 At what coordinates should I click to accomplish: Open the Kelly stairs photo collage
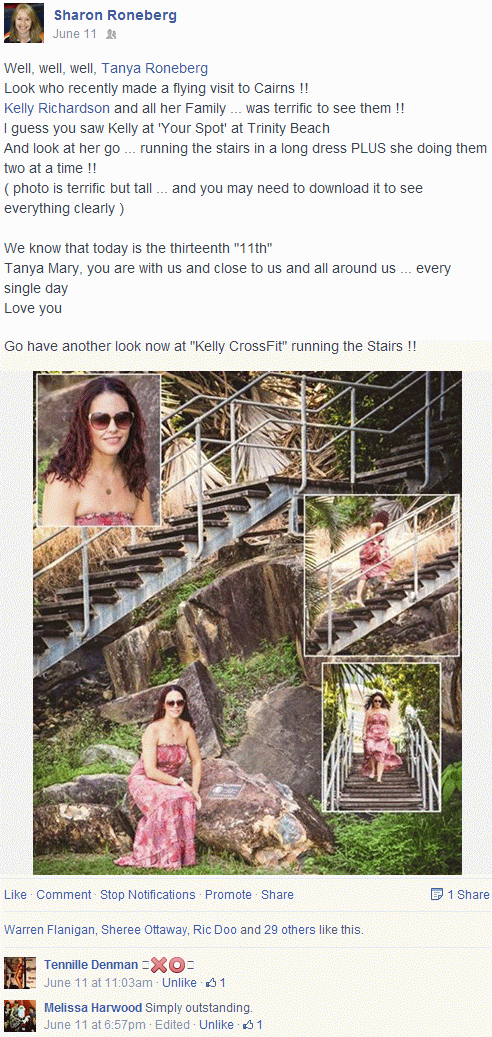(x=247, y=622)
